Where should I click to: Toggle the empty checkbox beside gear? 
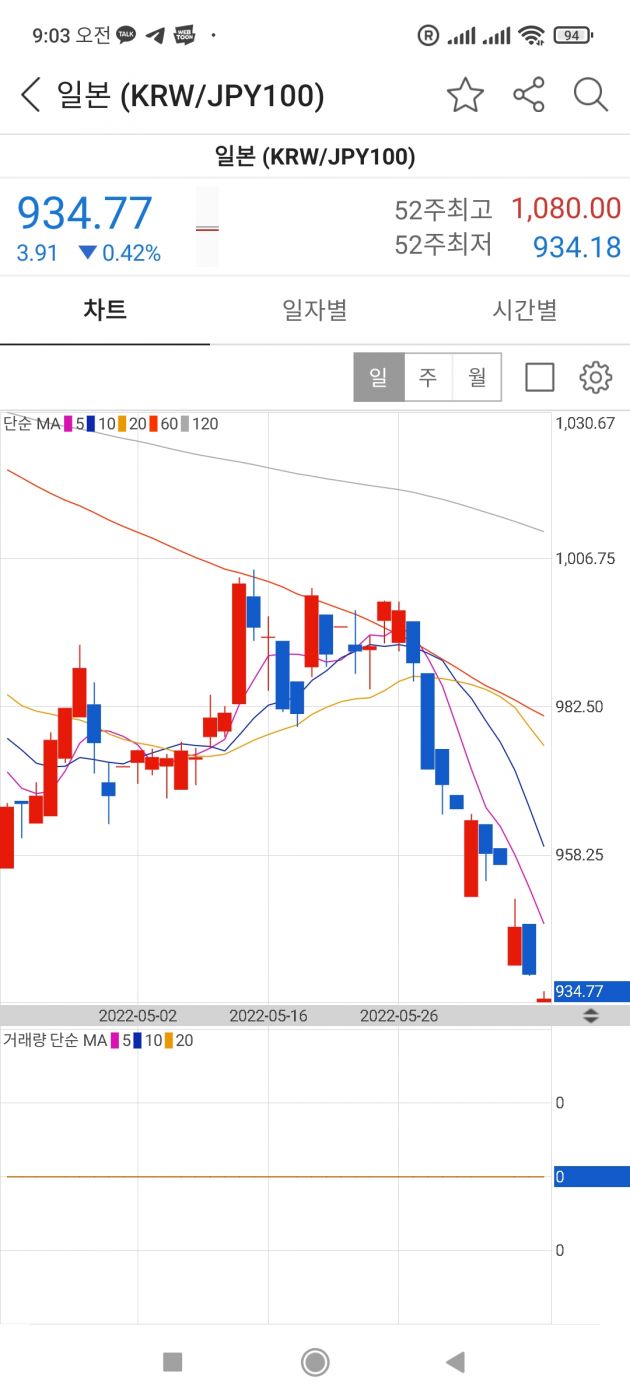540,377
